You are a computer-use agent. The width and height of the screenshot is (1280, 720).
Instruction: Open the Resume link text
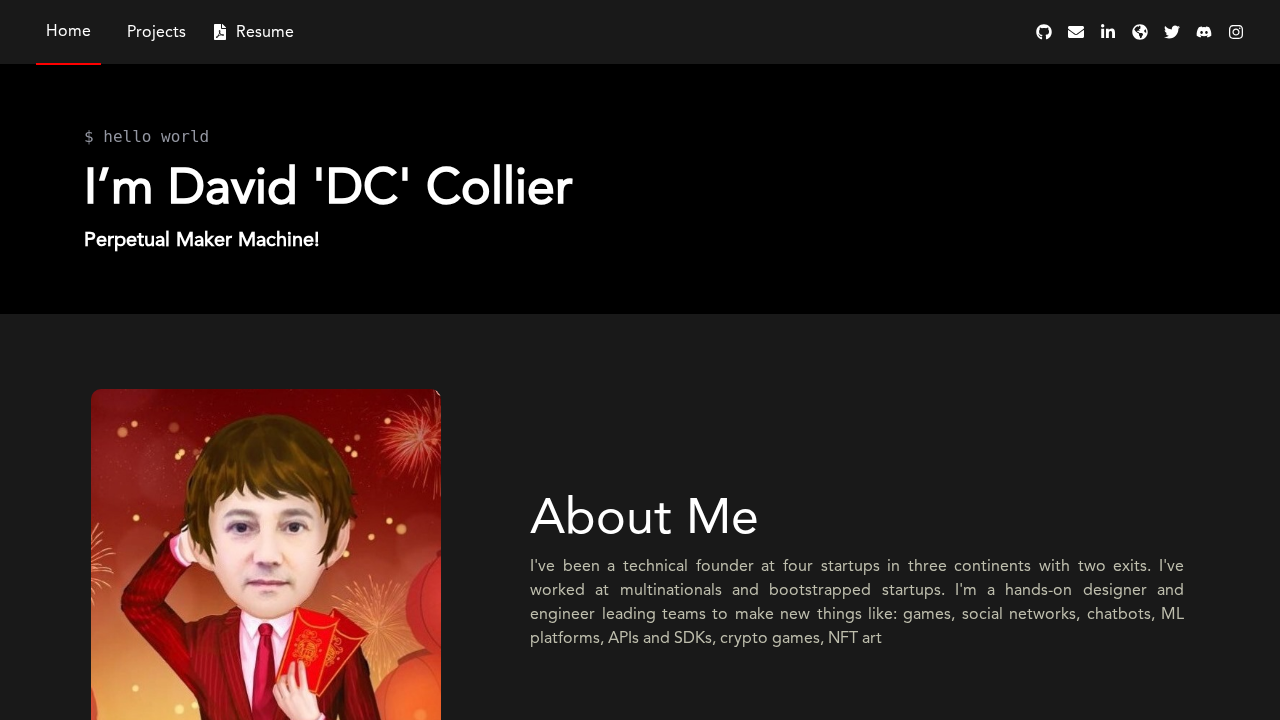(x=265, y=32)
